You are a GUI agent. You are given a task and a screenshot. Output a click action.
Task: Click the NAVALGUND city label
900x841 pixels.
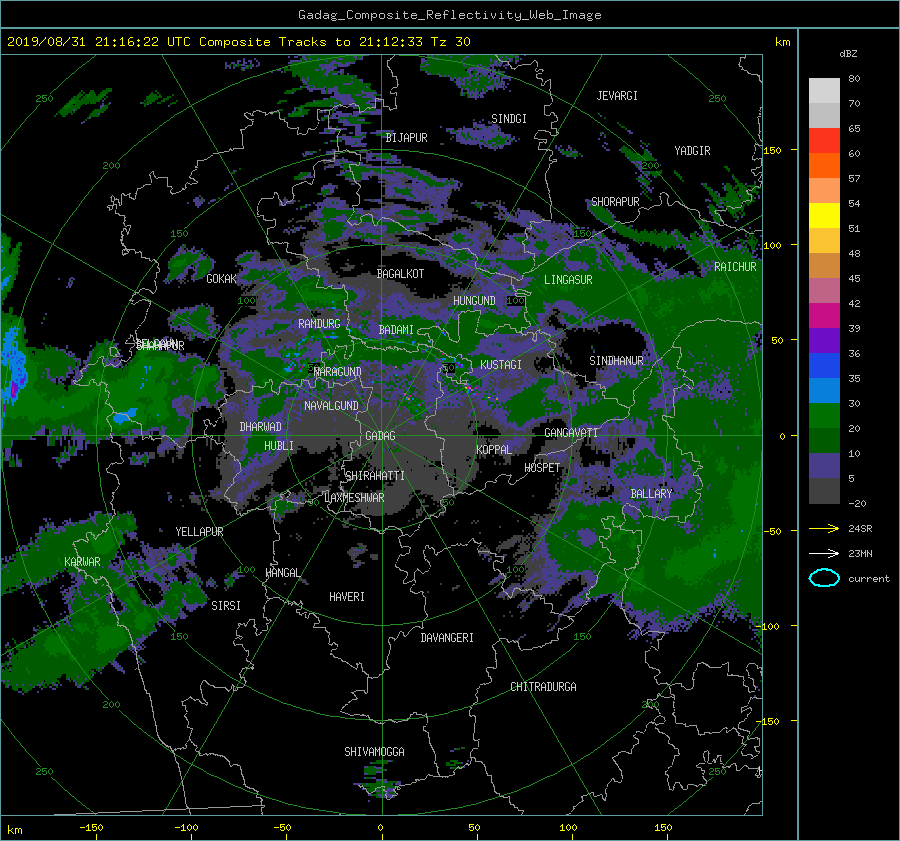click(x=331, y=406)
